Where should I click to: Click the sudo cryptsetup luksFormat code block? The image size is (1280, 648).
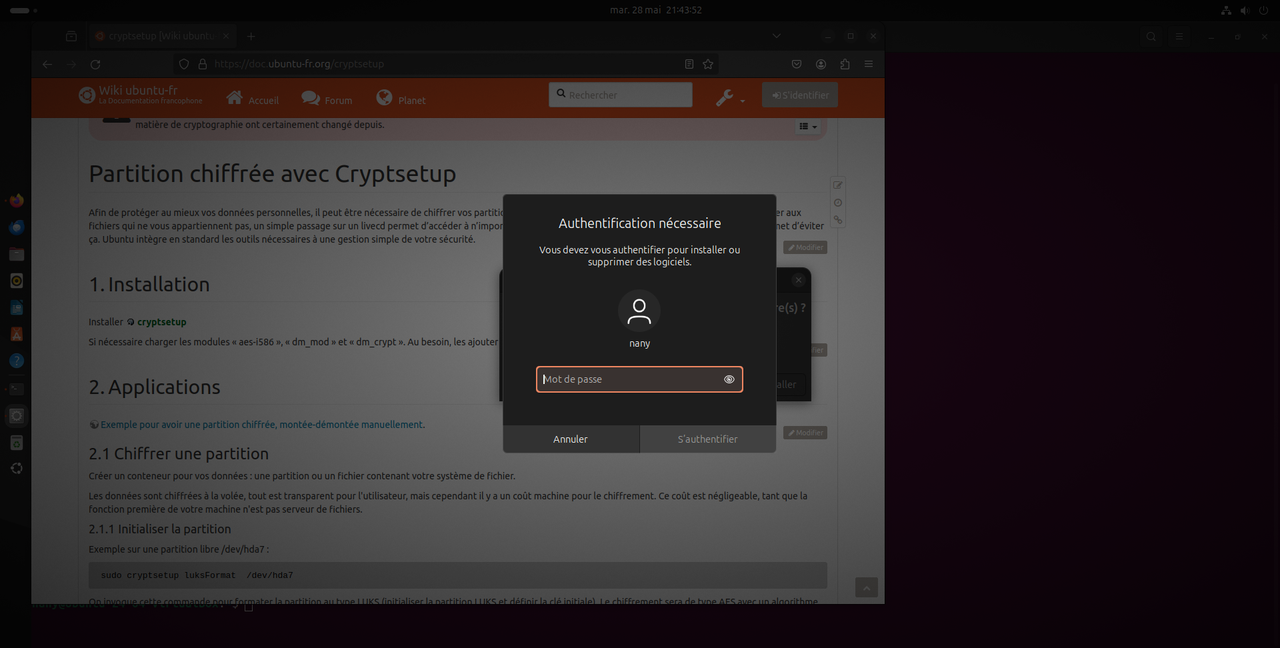[458, 575]
